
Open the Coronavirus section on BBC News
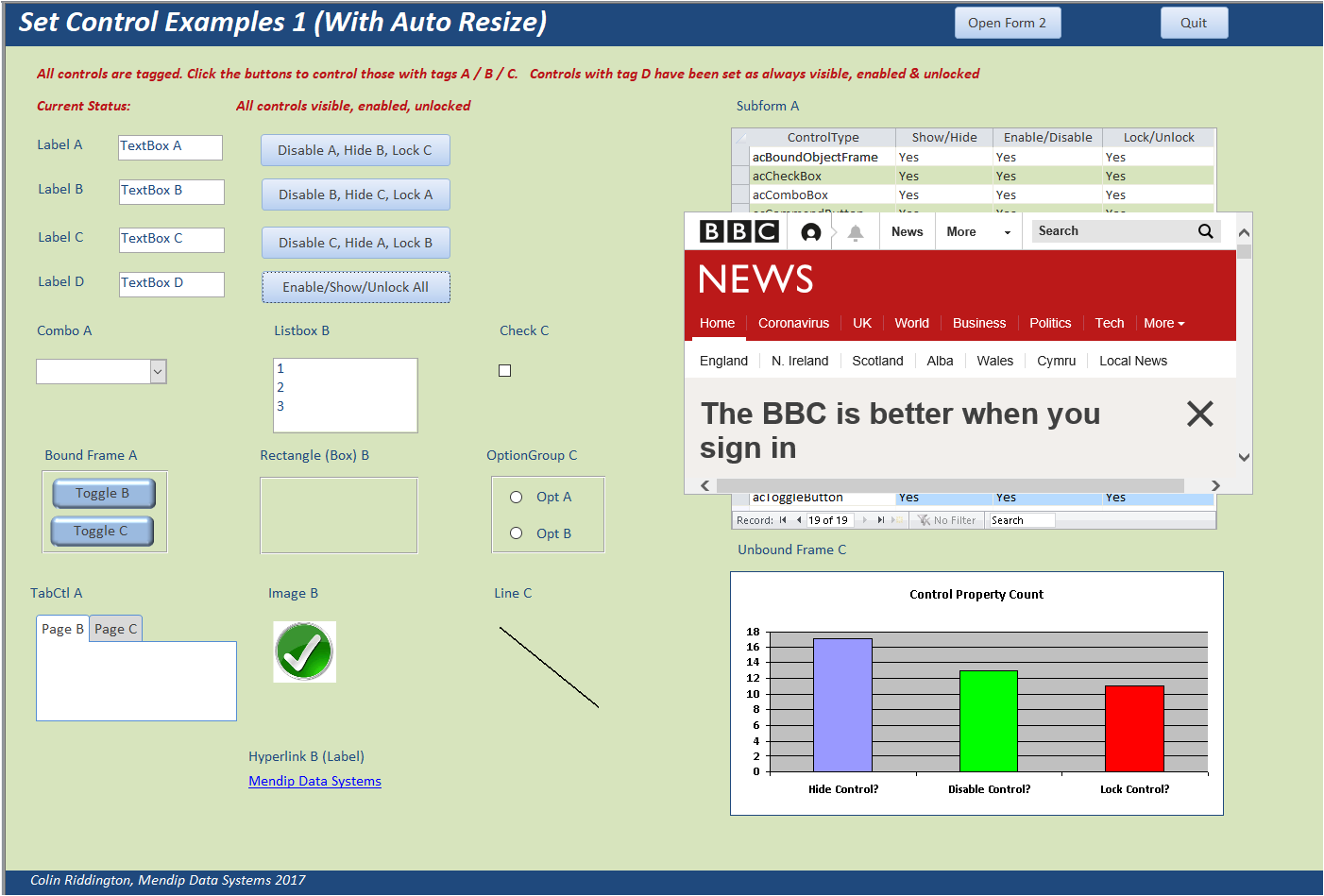[x=793, y=323]
